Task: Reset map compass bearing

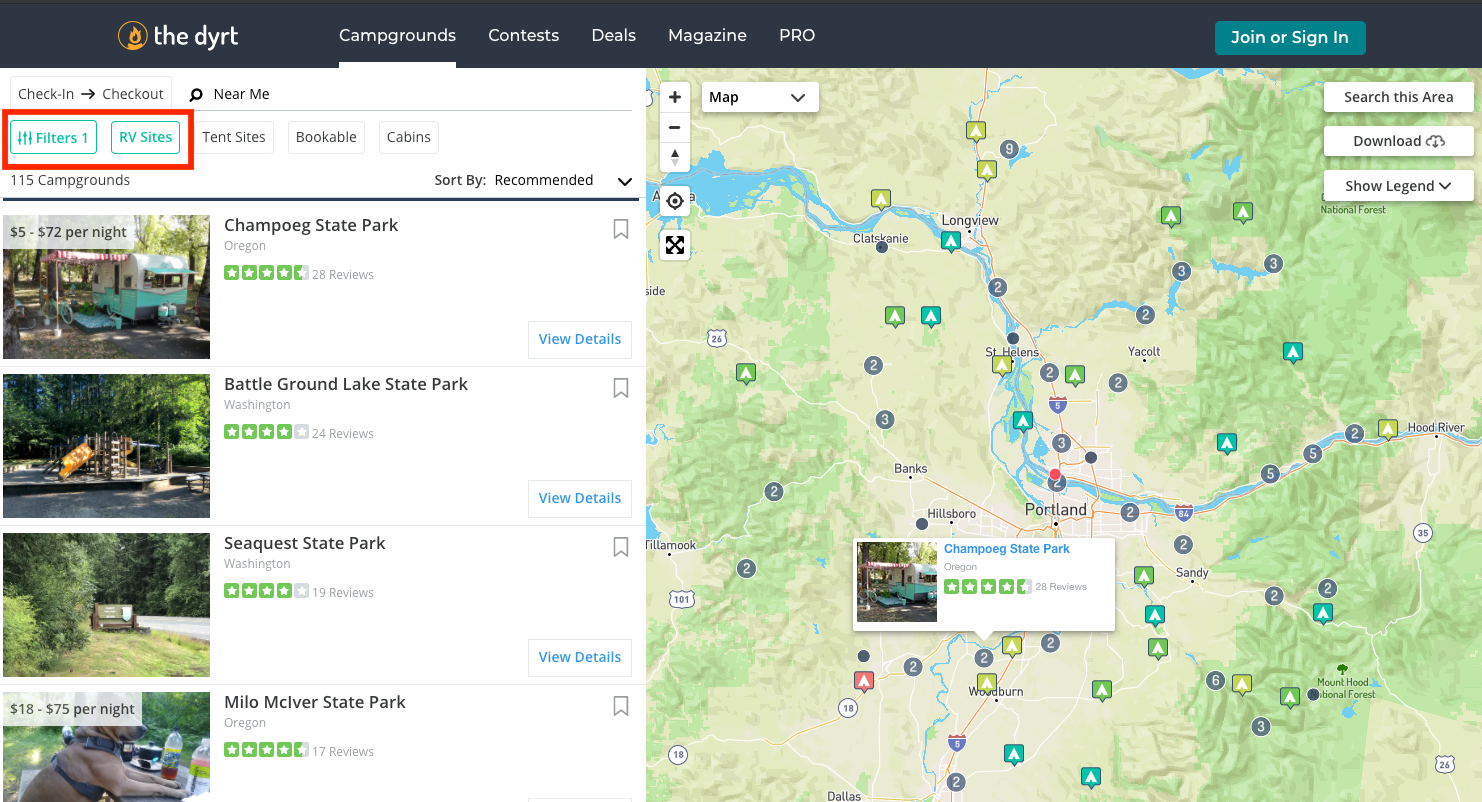Action: pos(675,157)
